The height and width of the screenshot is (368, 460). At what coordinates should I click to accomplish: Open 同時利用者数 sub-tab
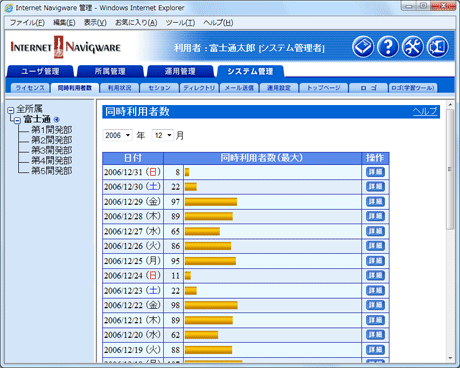coord(75,88)
